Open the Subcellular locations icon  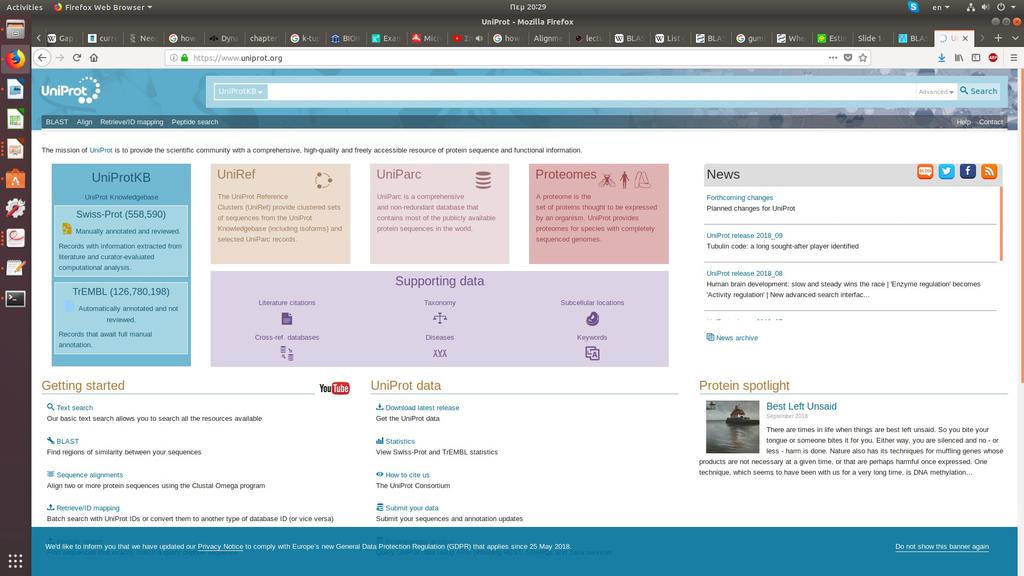point(592,319)
